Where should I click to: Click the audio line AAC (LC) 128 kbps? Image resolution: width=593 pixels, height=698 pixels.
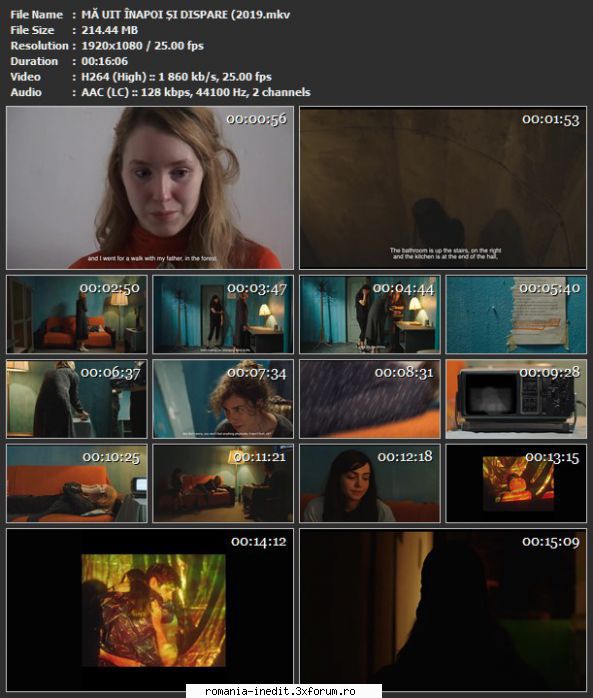196,92
